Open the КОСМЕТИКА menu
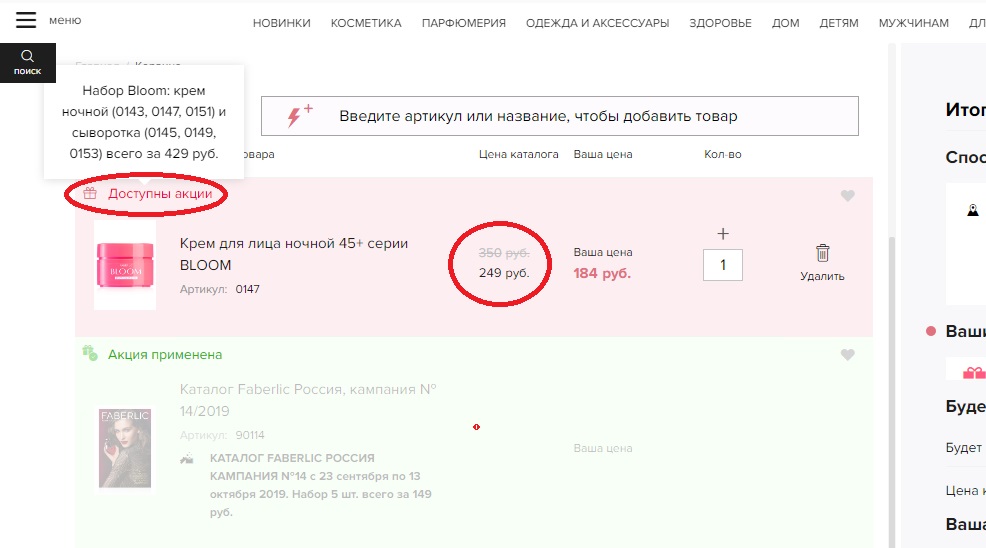Viewport: 986px width, 548px height. 366,23
